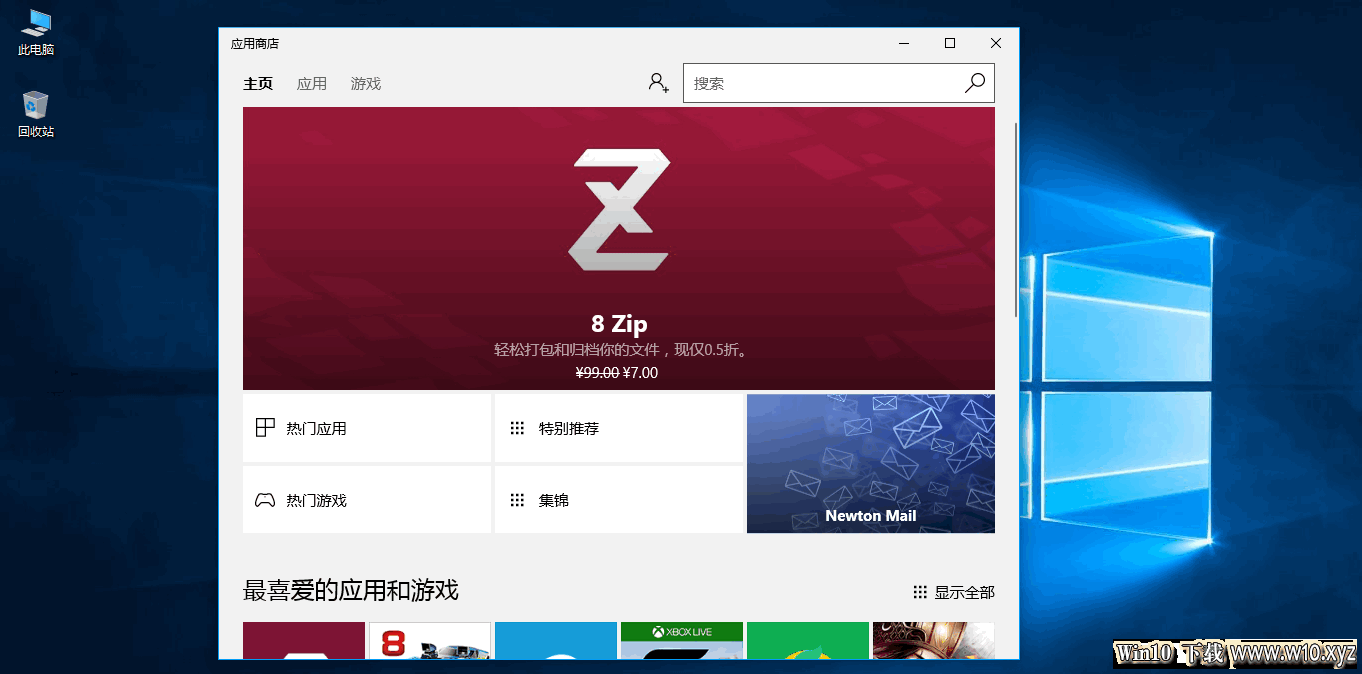1362x674 pixels.
Task: Open the first maroon app thumbnail
Action: pyautogui.click(x=304, y=640)
